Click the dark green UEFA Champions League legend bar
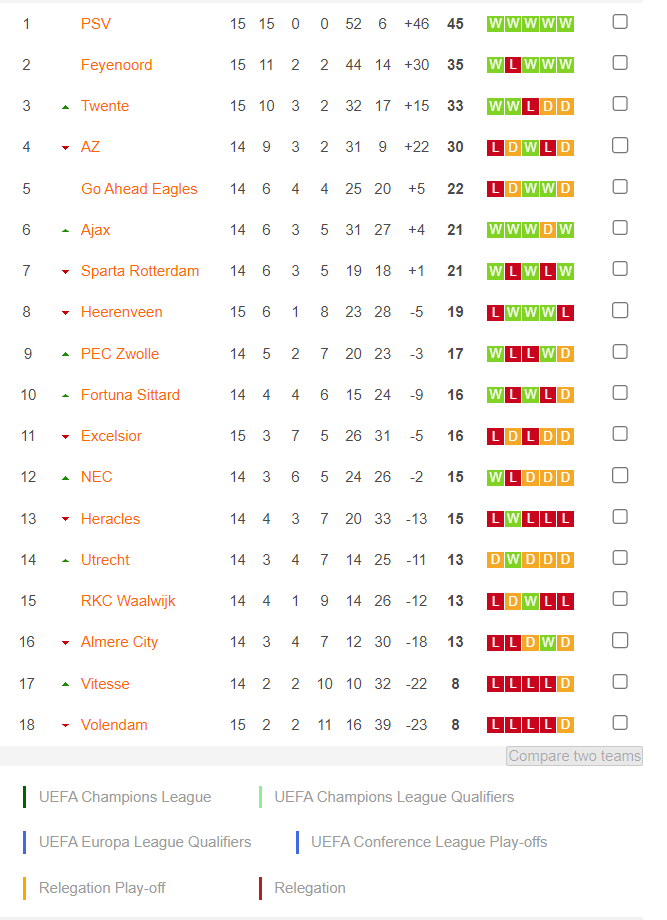Viewport: 667px width, 920px height. [24, 797]
